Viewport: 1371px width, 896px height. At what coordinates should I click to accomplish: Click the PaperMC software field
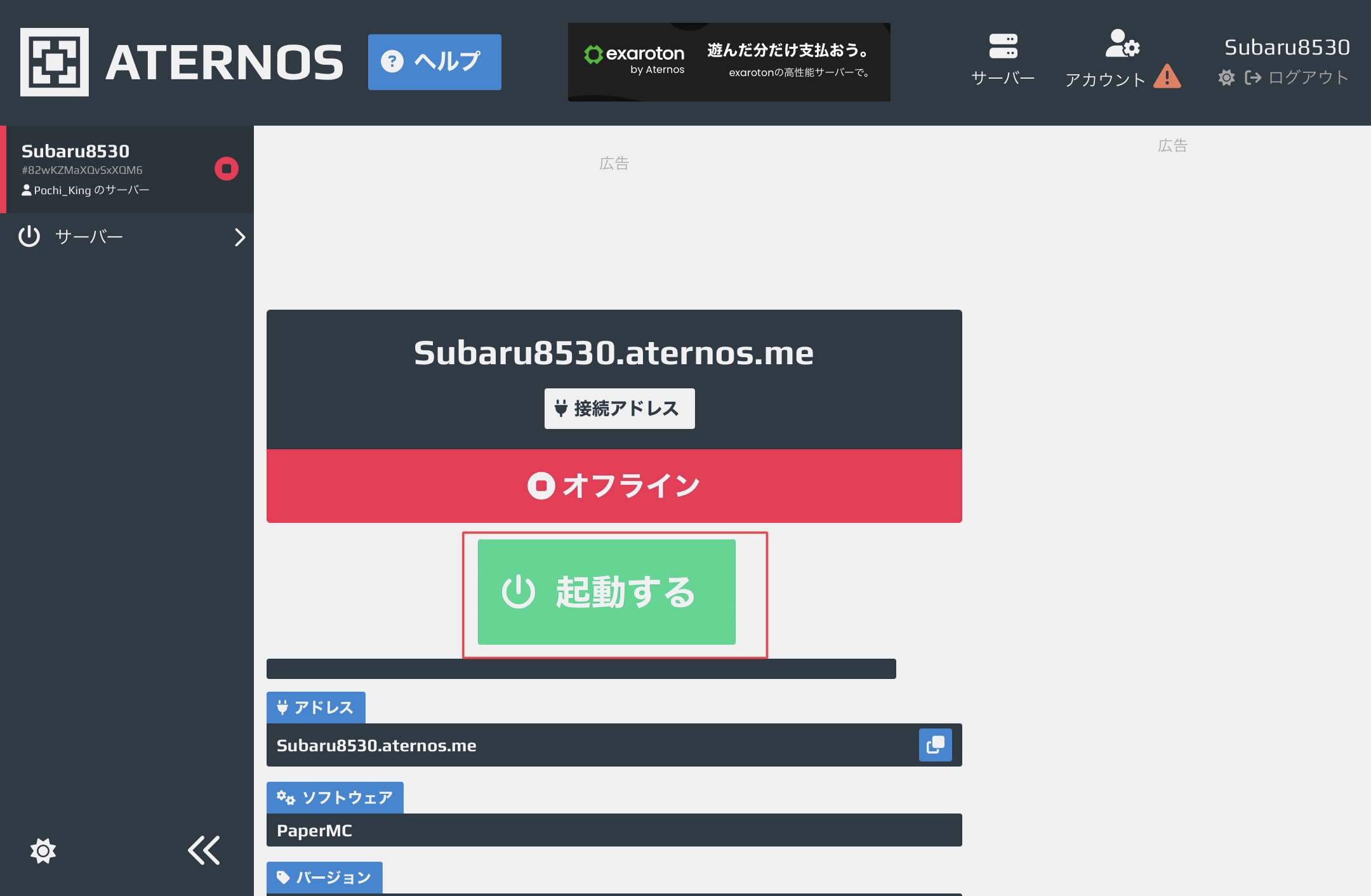coord(614,830)
